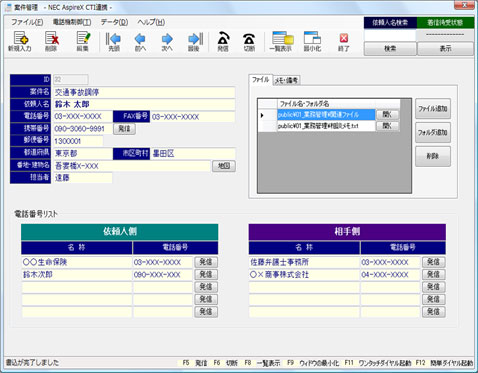This screenshot has height=373, width=478.
Task: Close the 案件管理 window
Action: (x=464, y=4)
